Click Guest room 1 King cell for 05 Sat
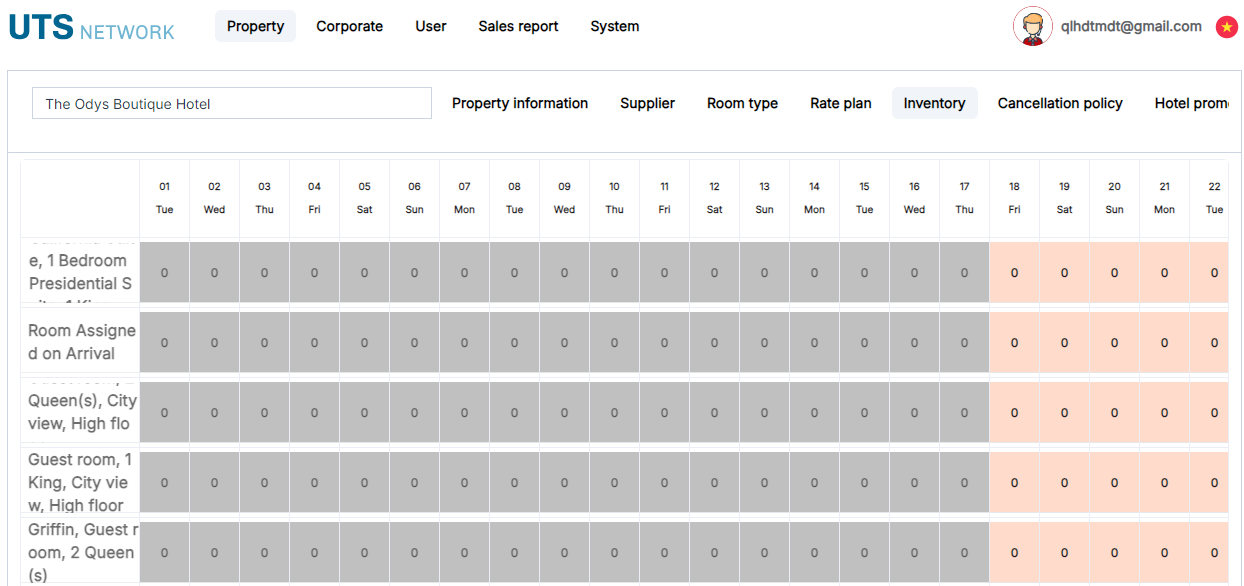The image size is (1244, 586). click(365, 482)
